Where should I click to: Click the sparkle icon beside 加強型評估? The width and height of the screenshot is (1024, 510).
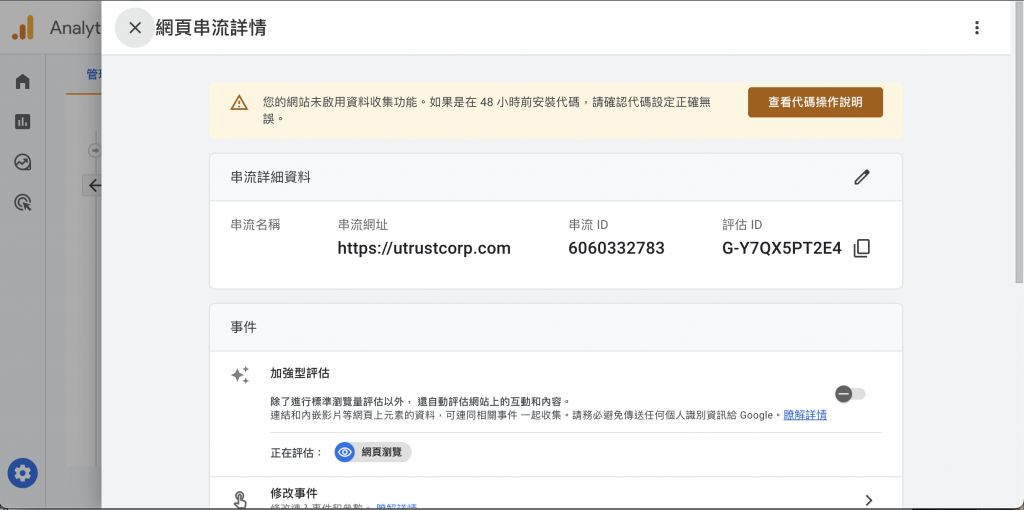point(240,375)
